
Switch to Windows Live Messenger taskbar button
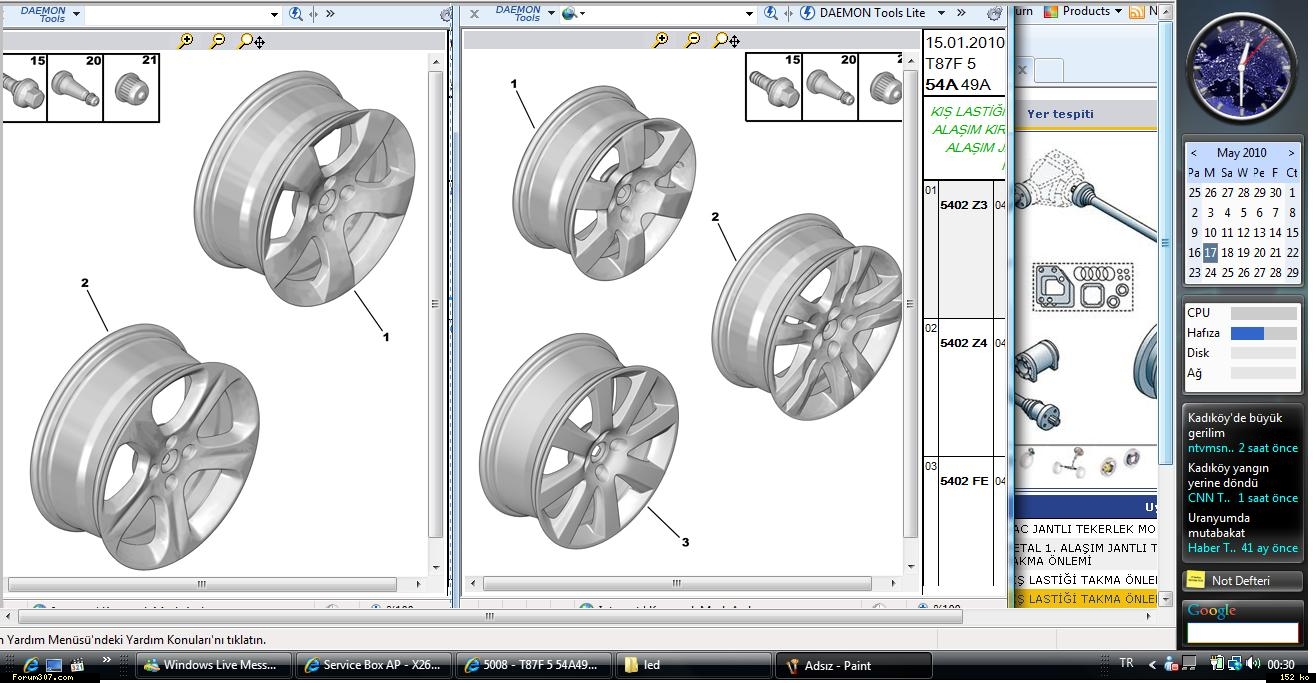coord(214,665)
